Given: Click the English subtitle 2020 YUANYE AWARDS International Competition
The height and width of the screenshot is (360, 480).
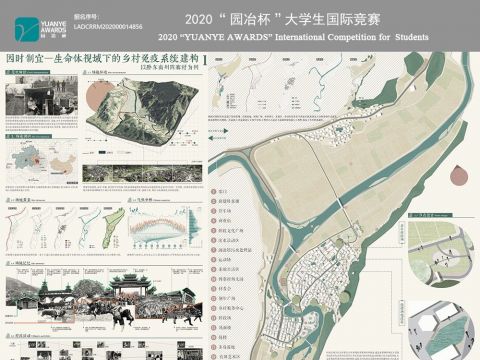Looking at the screenshot, I should pyautogui.click(x=293, y=37).
